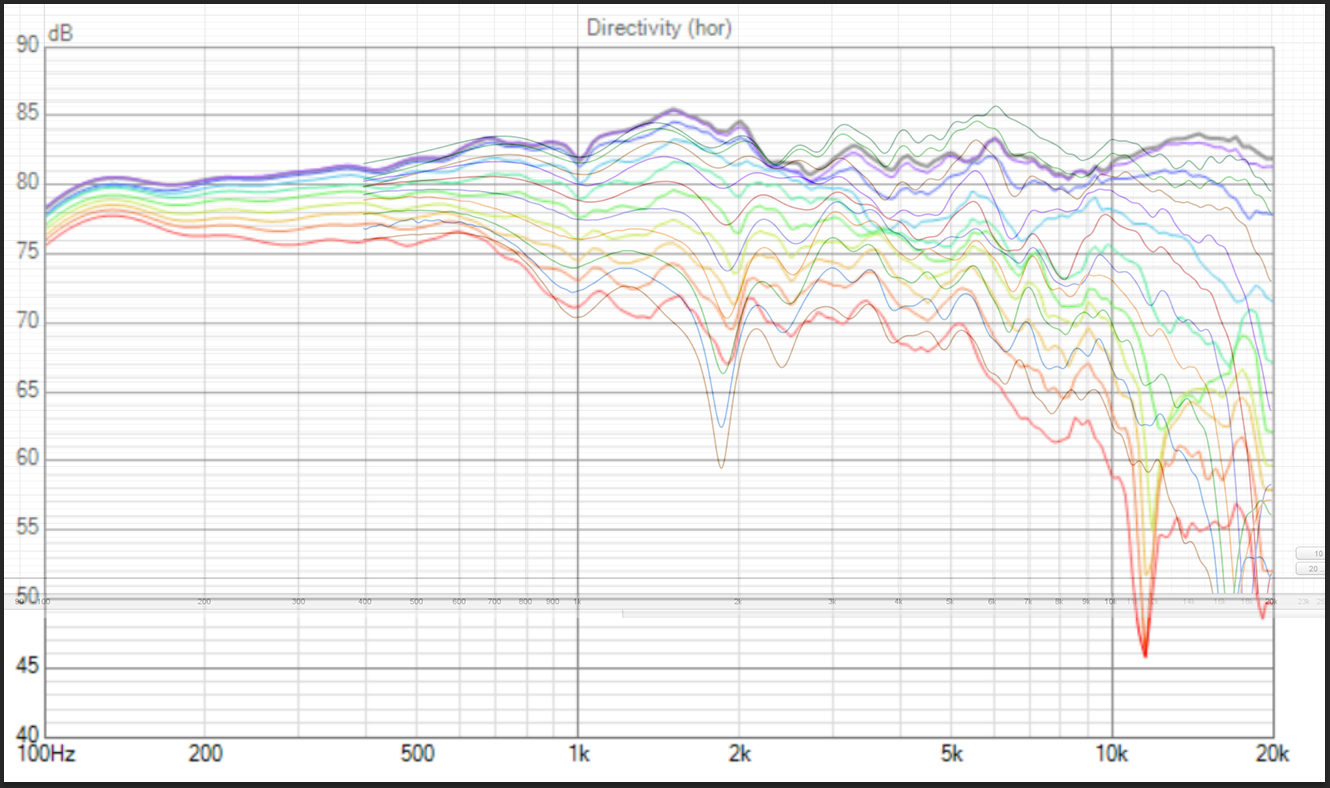The height and width of the screenshot is (788, 1330).
Task: Click the "20.." button right of graph
Action: point(1312,568)
